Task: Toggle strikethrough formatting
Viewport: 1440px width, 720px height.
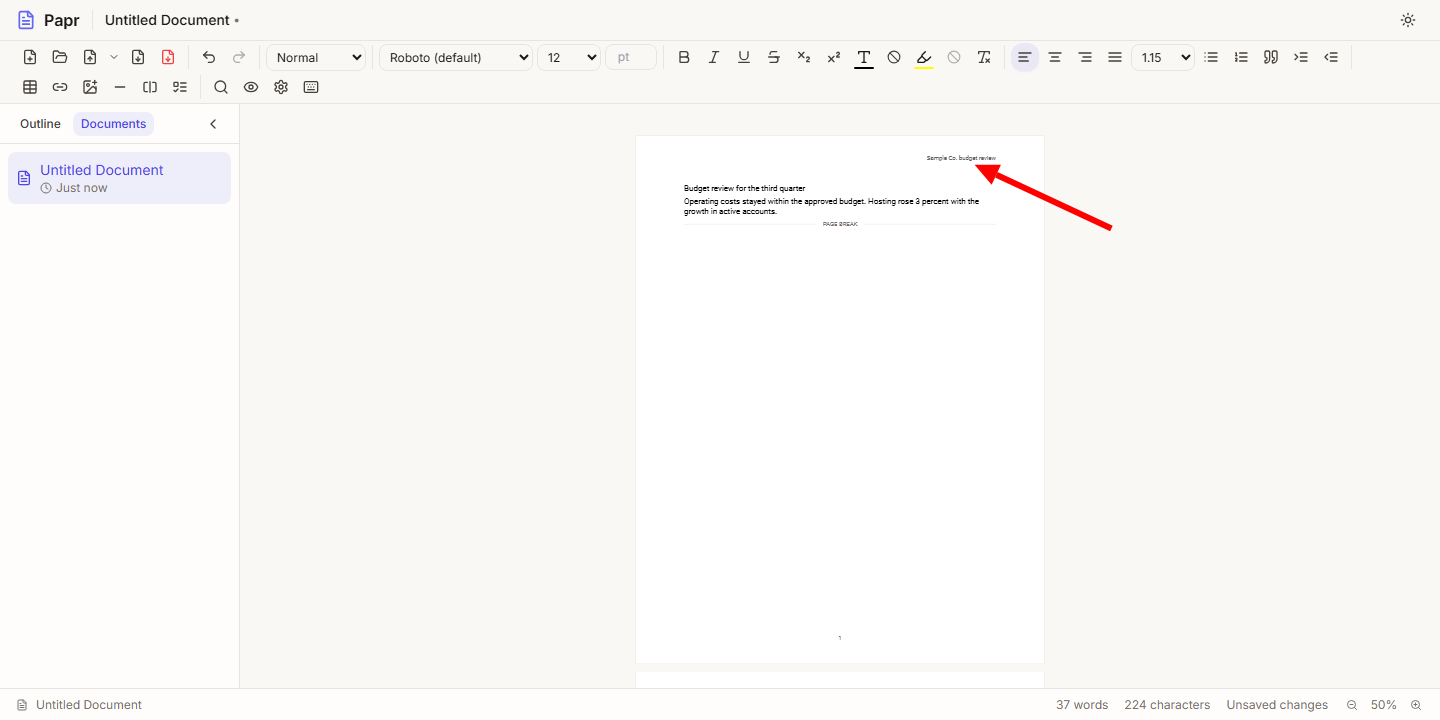Action: coord(774,57)
